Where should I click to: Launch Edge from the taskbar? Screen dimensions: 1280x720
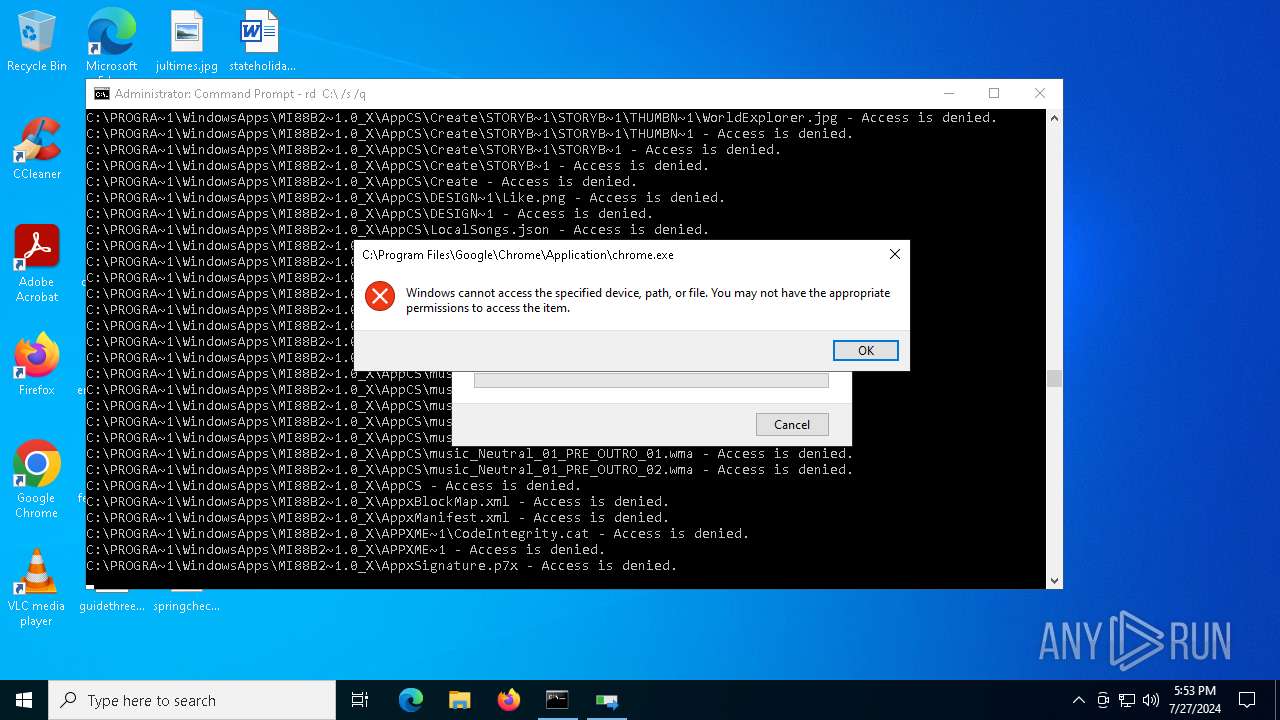pyautogui.click(x=411, y=700)
